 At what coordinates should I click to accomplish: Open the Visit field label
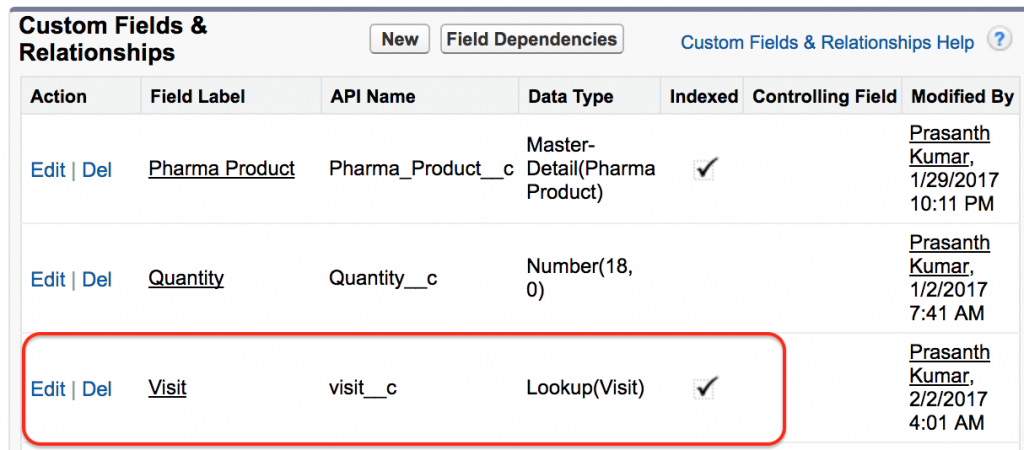point(167,389)
